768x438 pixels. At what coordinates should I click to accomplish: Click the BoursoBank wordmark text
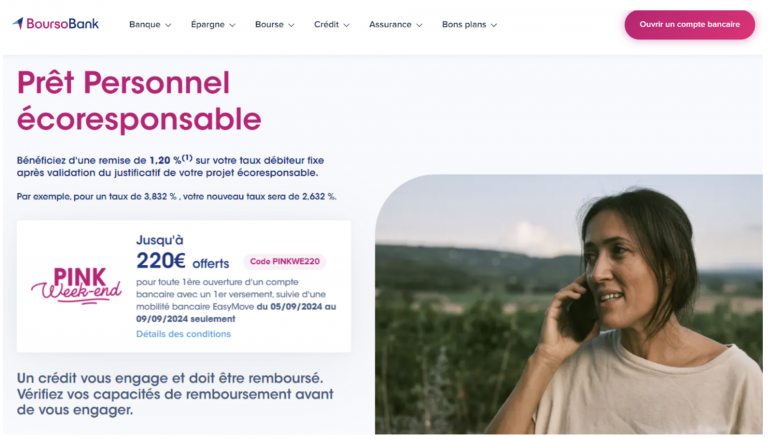pyautogui.click(x=63, y=24)
